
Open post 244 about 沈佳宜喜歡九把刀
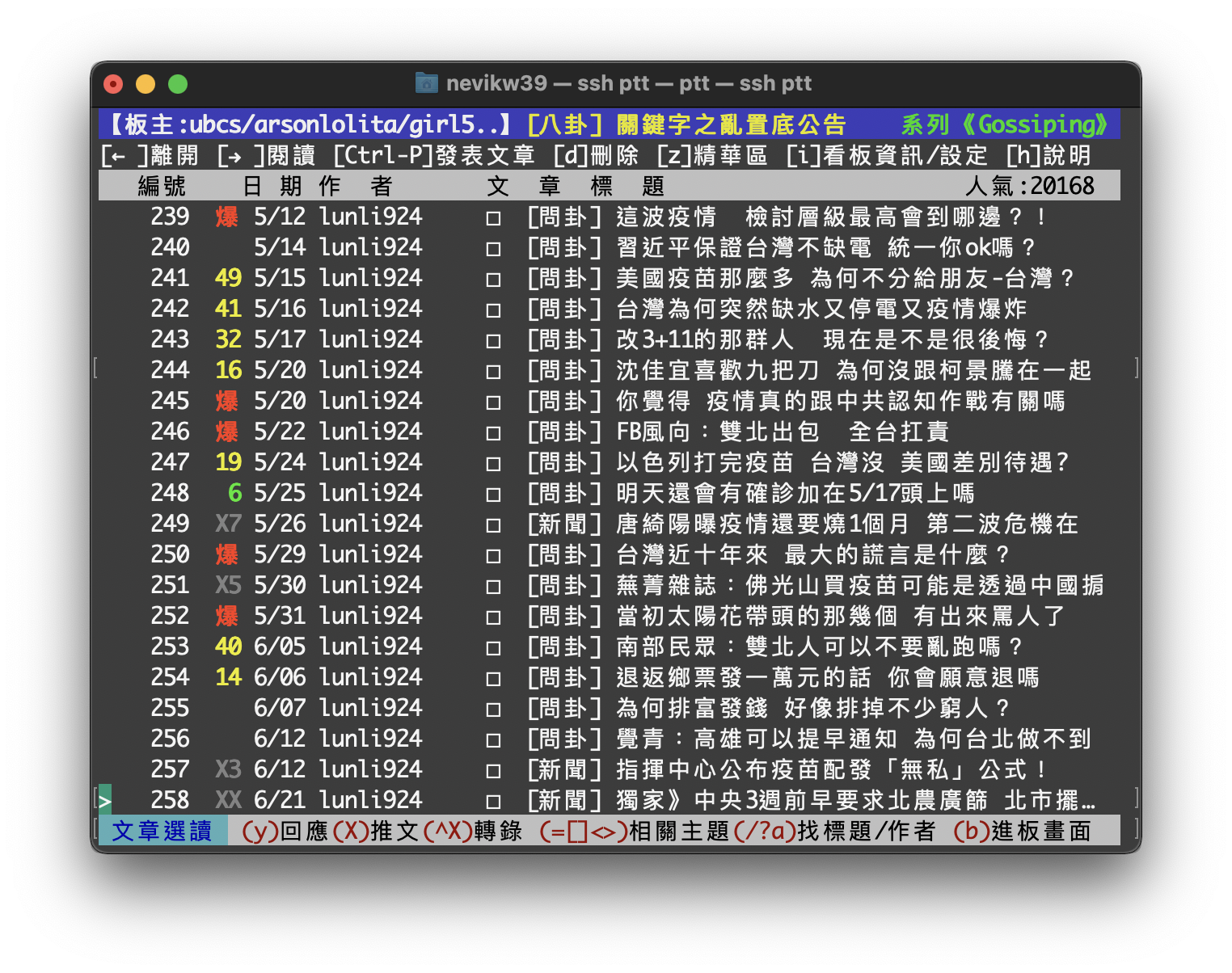point(610,370)
